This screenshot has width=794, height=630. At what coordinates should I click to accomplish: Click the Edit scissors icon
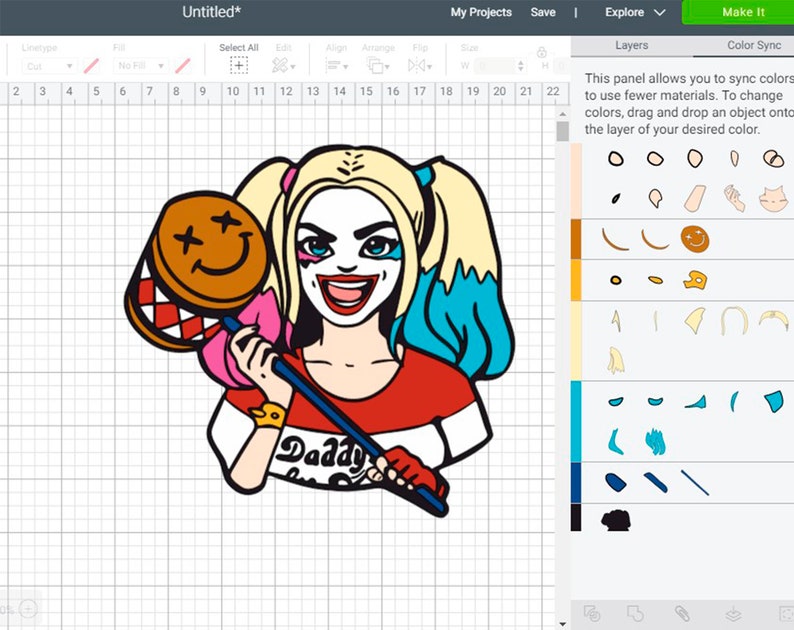tap(280, 65)
